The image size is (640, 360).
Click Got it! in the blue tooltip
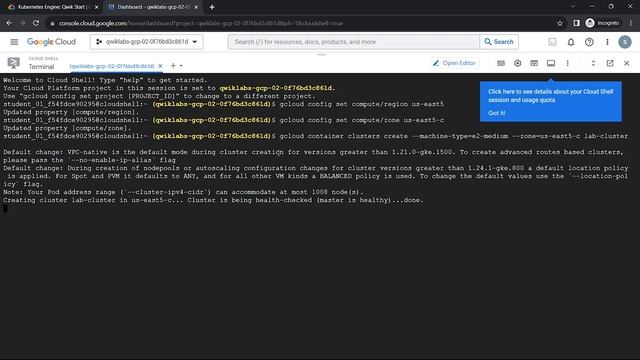pos(497,113)
